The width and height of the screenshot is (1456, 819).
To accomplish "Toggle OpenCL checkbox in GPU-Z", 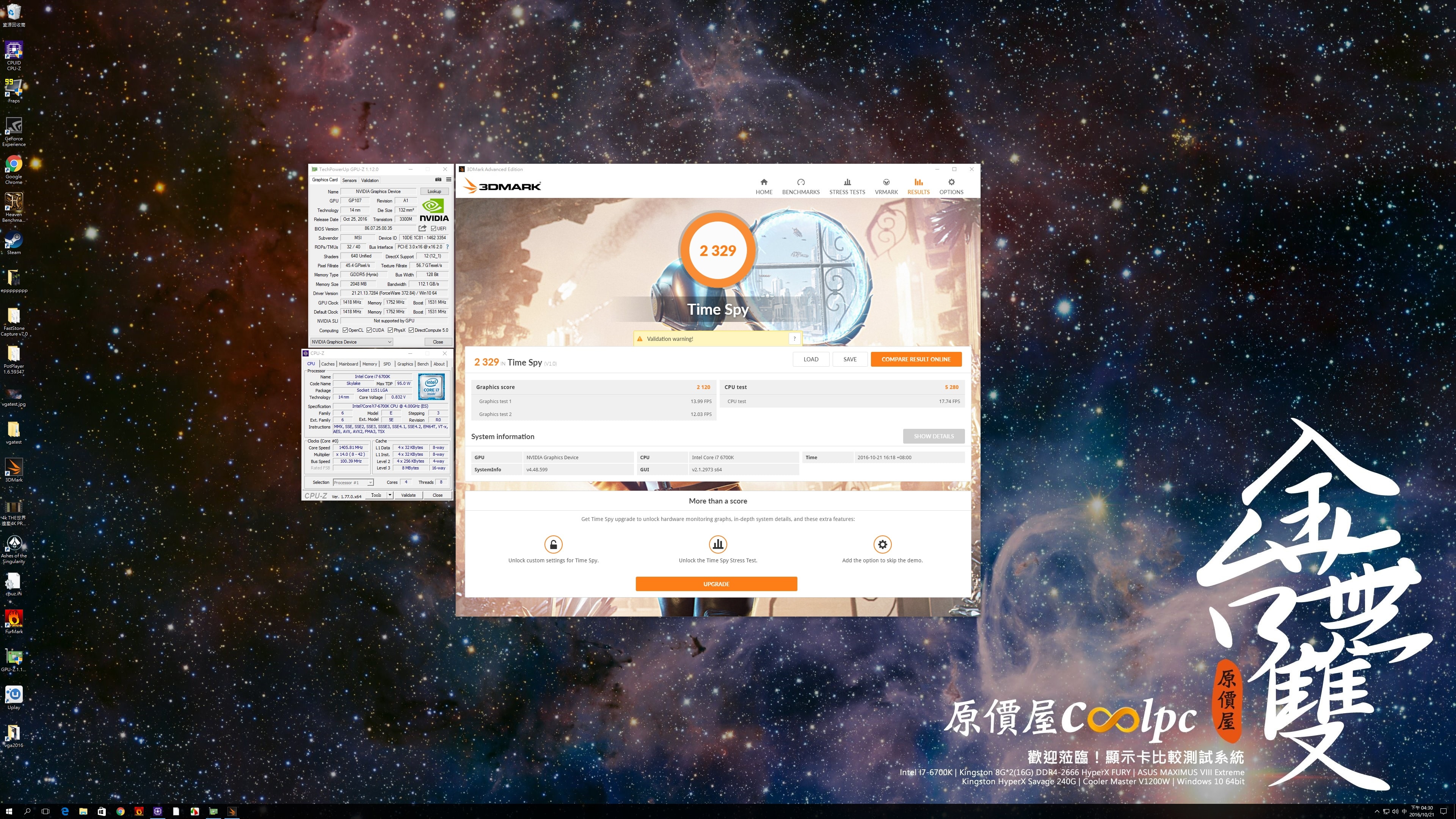I will (x=345, y=330).
